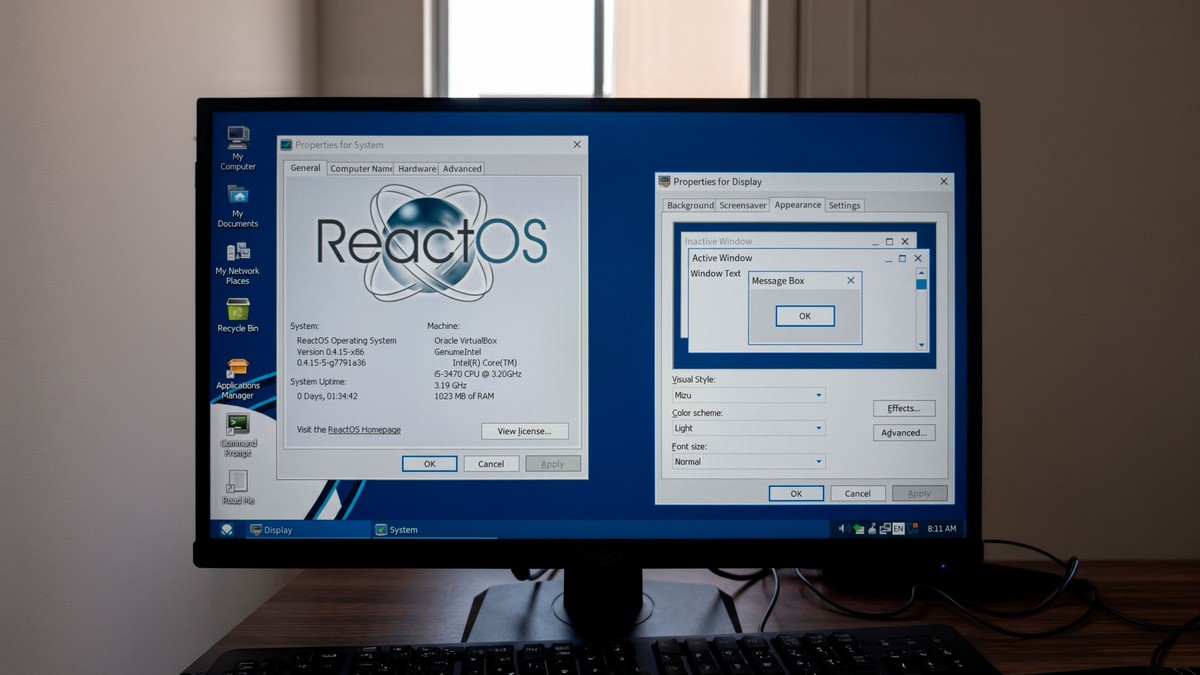
Task: Click the ReactOS Homepage link
Action: 364,430
